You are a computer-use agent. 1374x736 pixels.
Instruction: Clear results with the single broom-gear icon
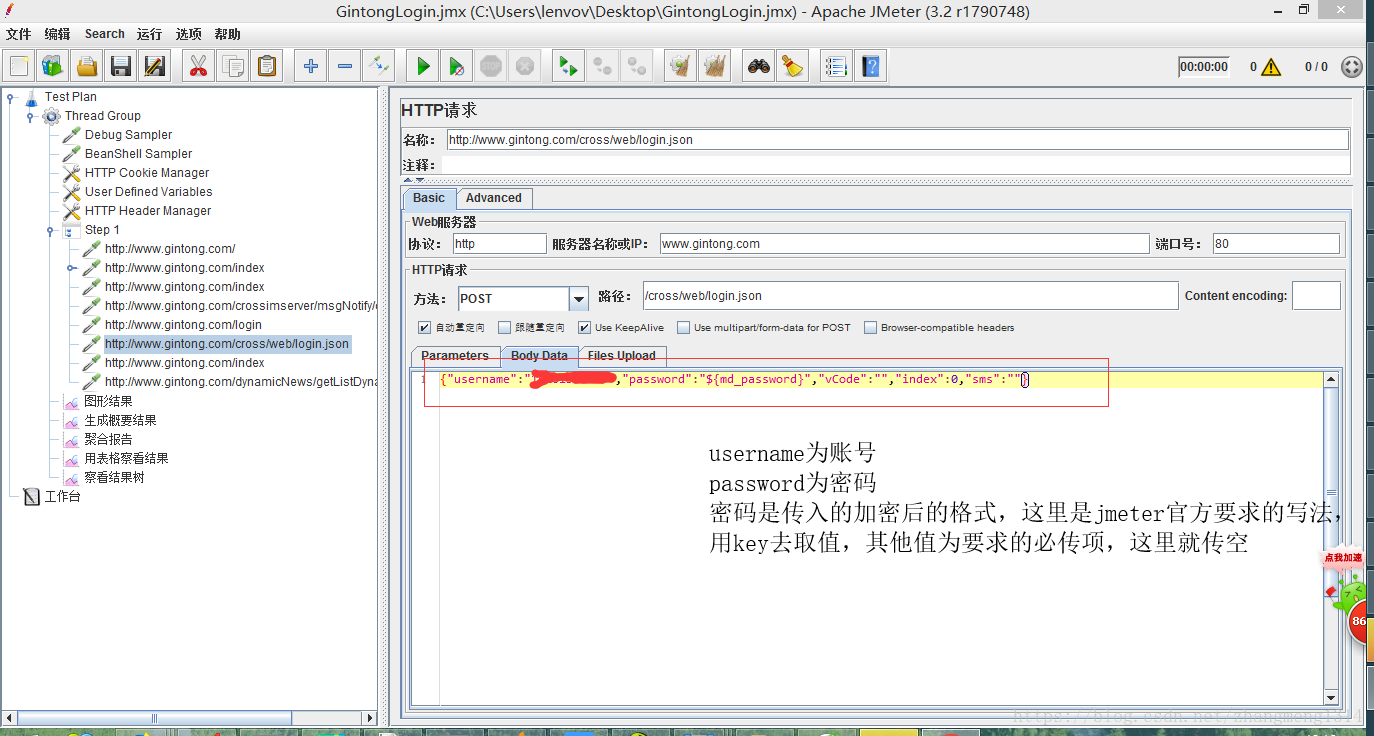(680, 66)
